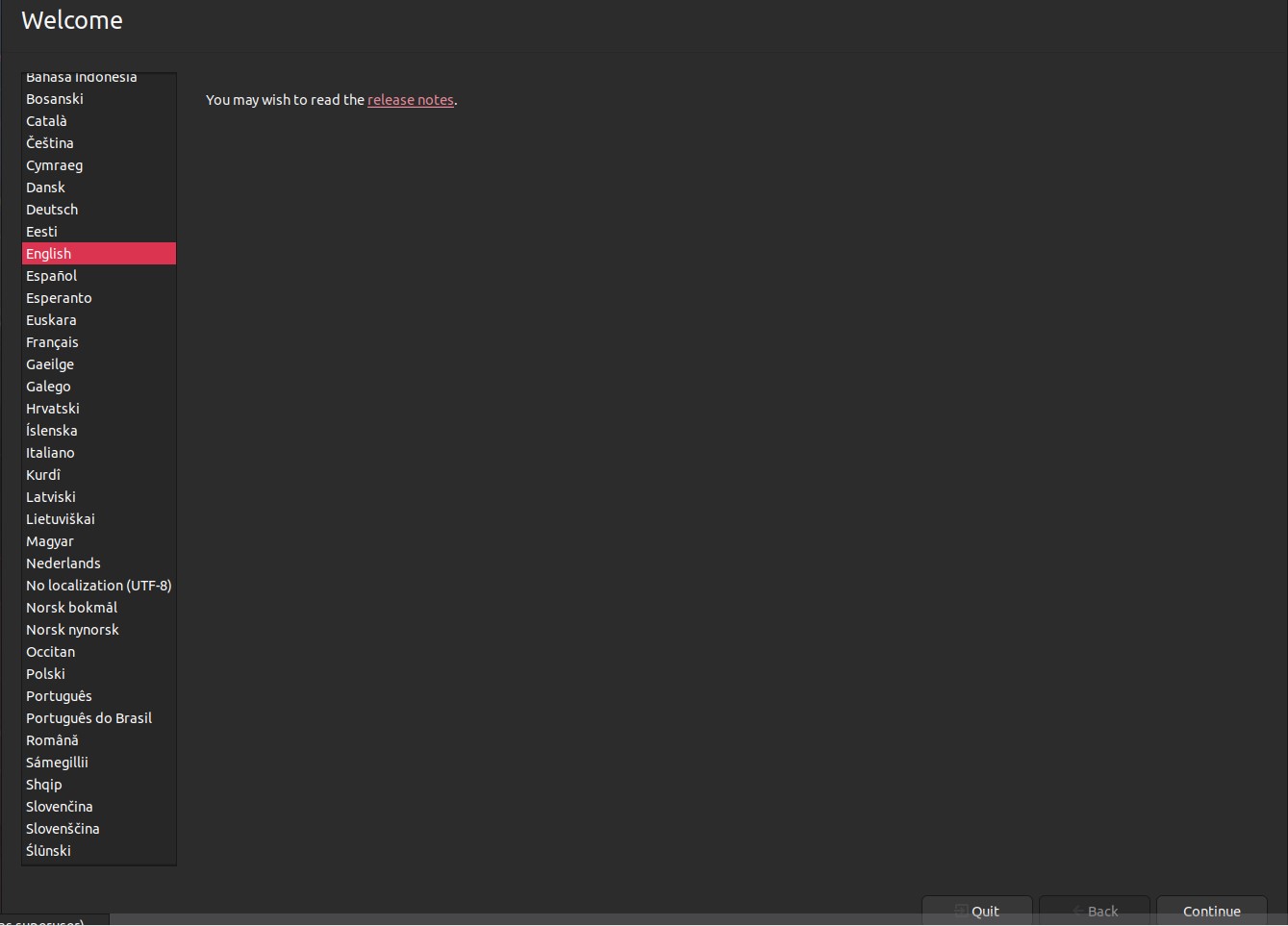This screenshot has height=926, width=1288.
Task: Choose Español in the language list
Action: 51,275
